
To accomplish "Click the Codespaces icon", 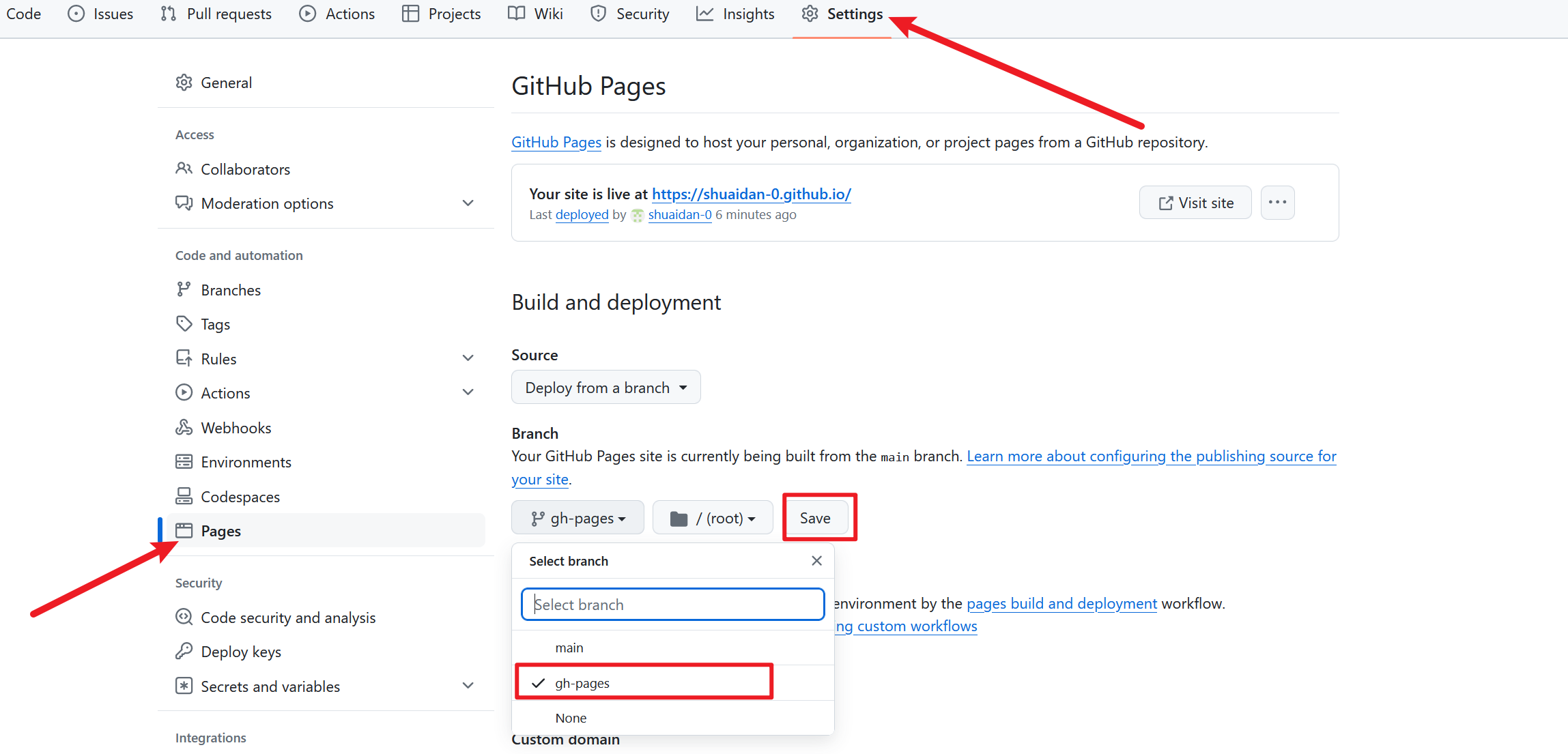I will (x=184, y=497).
